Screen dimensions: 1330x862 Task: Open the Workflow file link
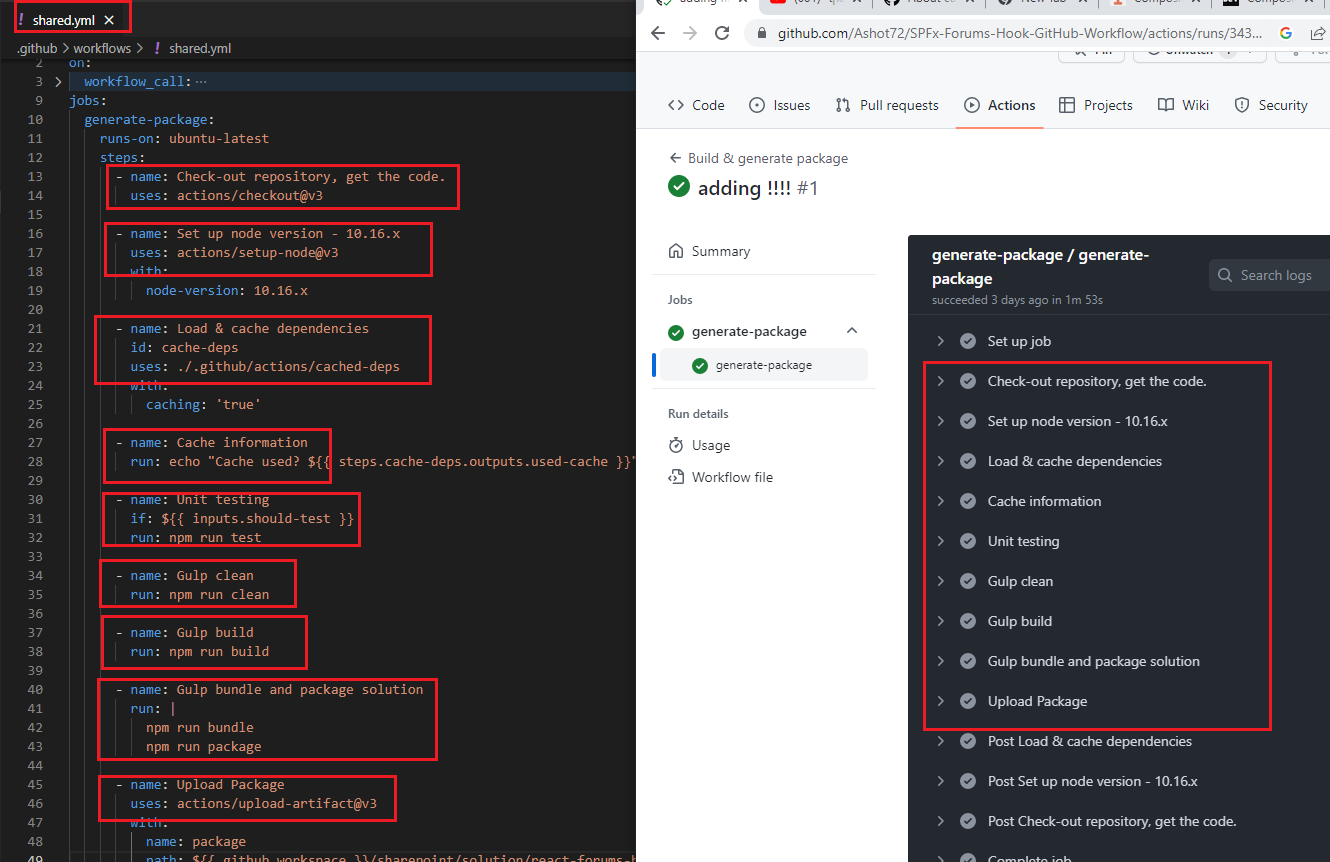click(731, 477)
